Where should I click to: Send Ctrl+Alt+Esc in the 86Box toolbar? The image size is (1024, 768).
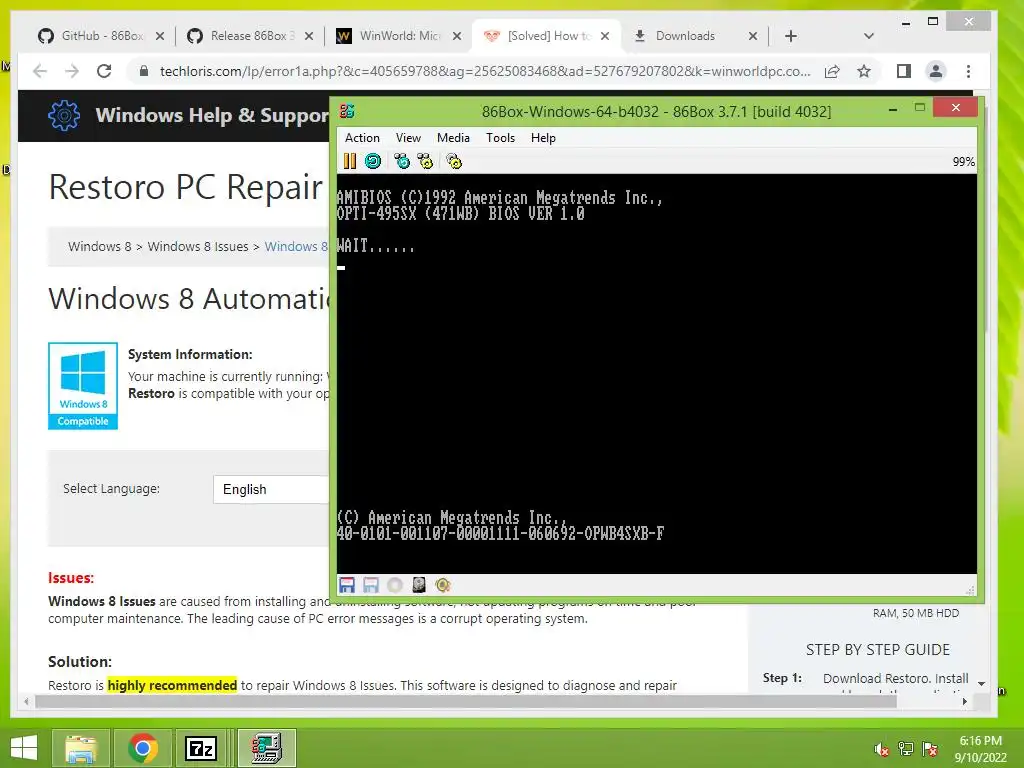(425, 161)
